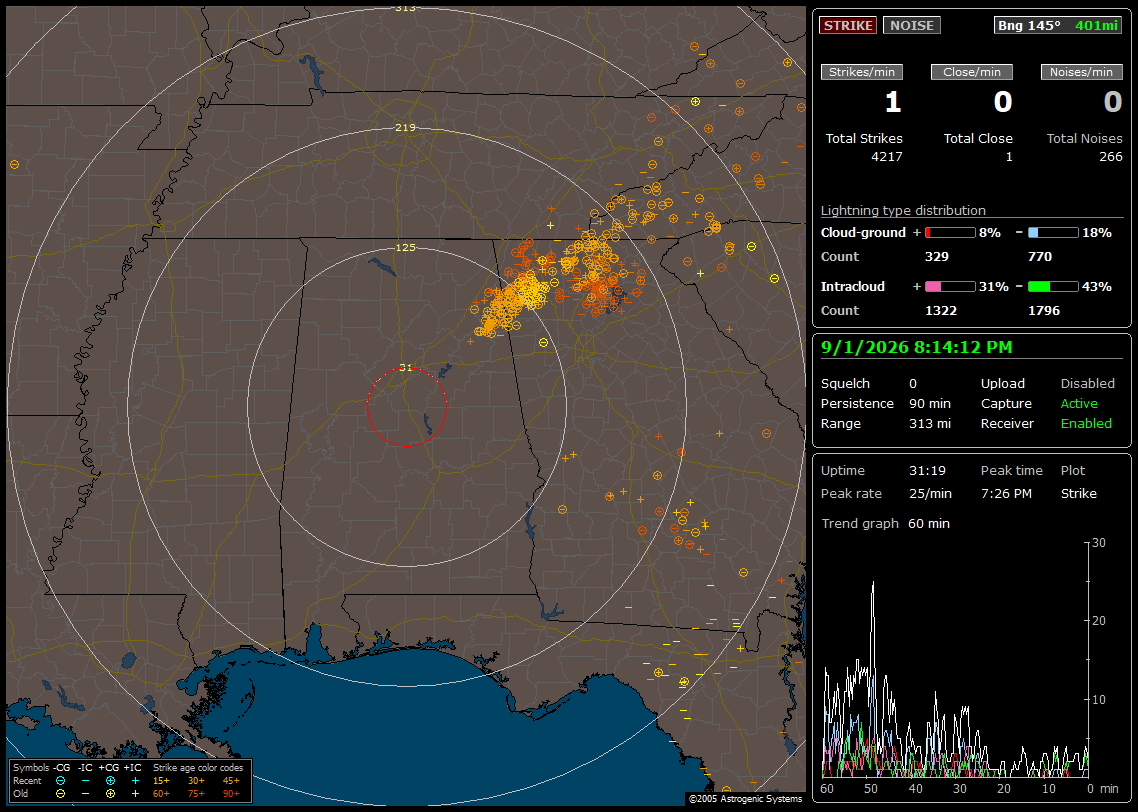Select the Strikes/min label box
The image size is (1138, 812).
coord(861,72)
